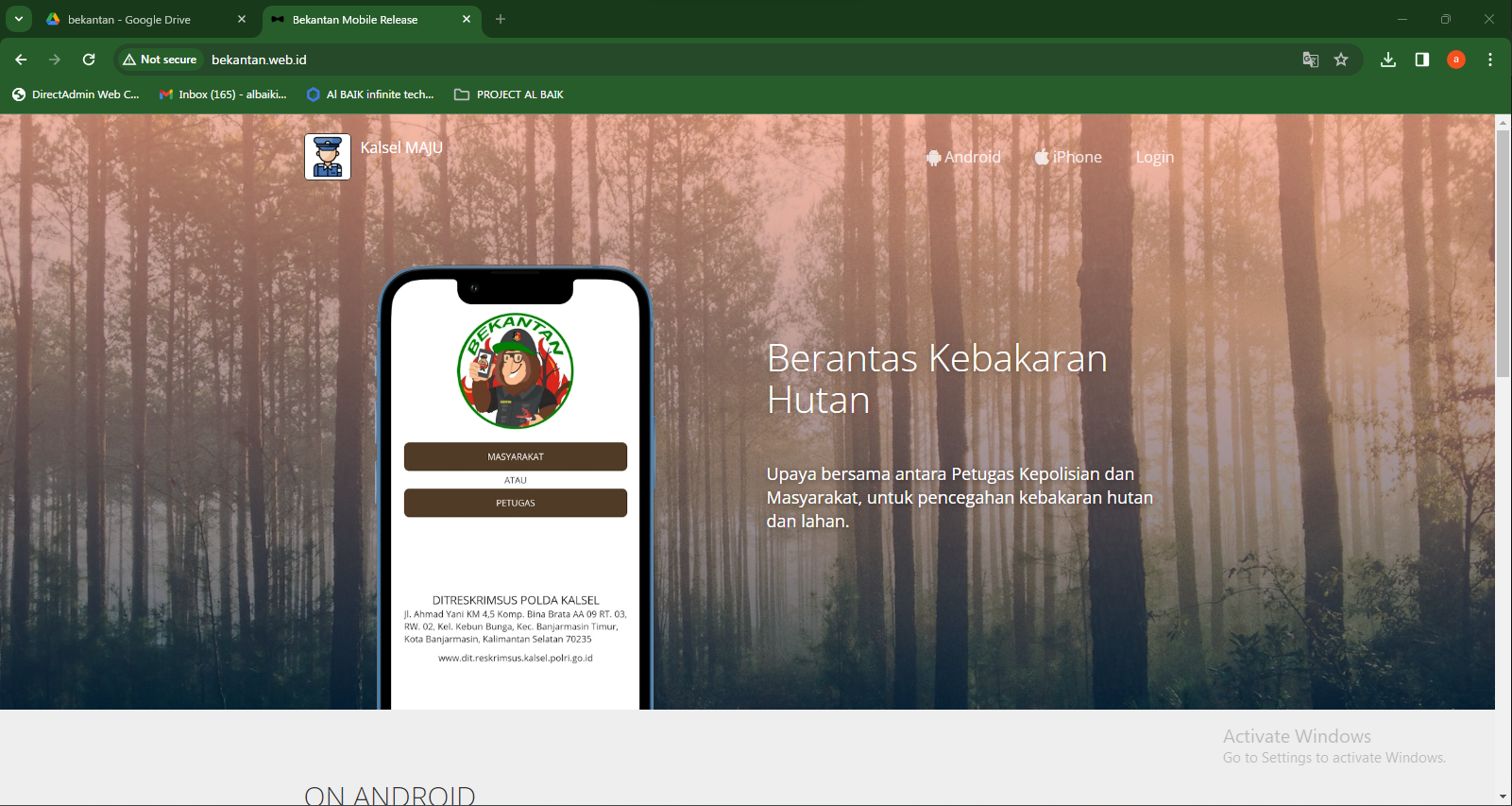Expand the tab search dropdown arrow

coord(19,19)
